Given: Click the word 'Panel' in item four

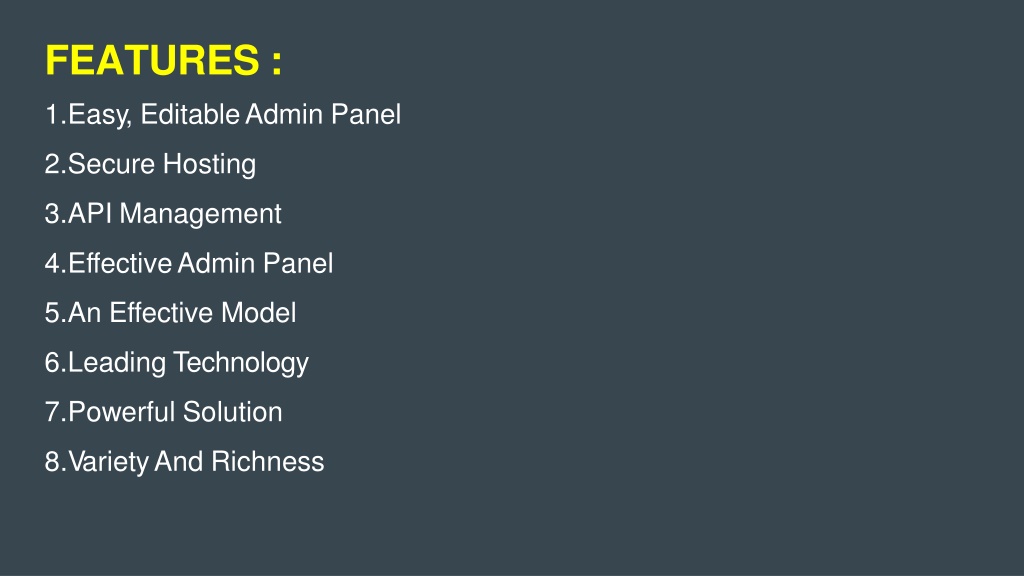Looking at the screenshot, I should [298, 263].
